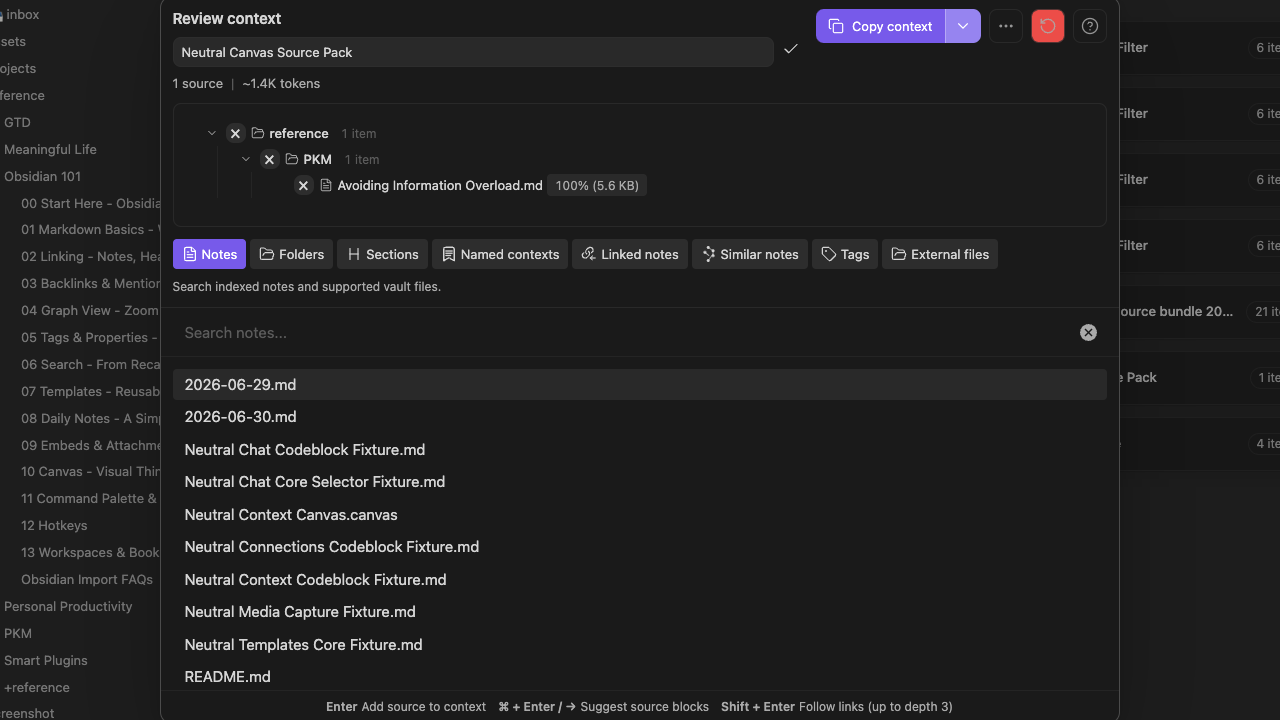Select Neutral Context Canvas.canvas
1280x720 pixels.
[x=640, y=515]
